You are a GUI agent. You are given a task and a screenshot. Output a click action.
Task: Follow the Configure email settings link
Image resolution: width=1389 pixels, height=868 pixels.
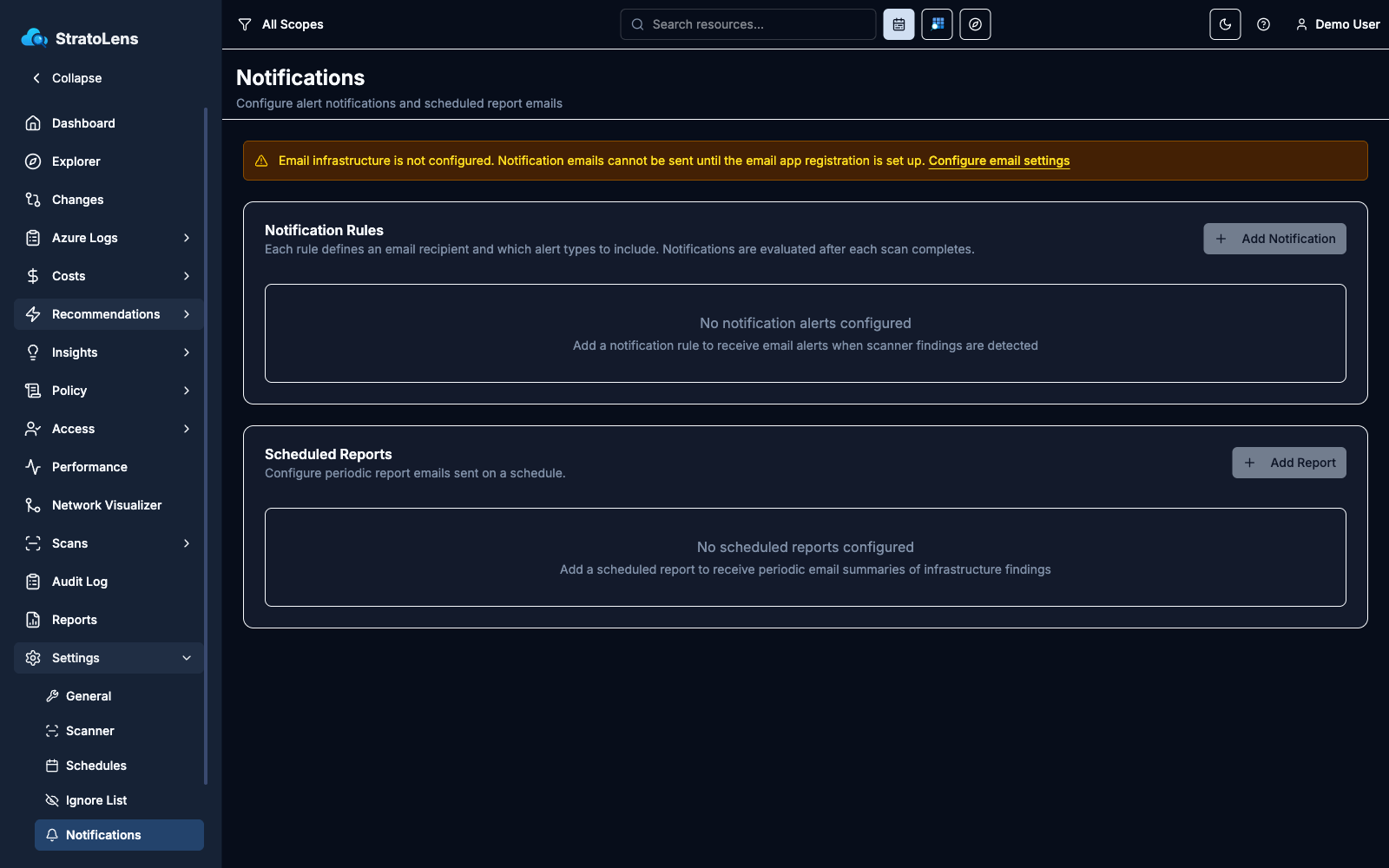click(999, 161)
